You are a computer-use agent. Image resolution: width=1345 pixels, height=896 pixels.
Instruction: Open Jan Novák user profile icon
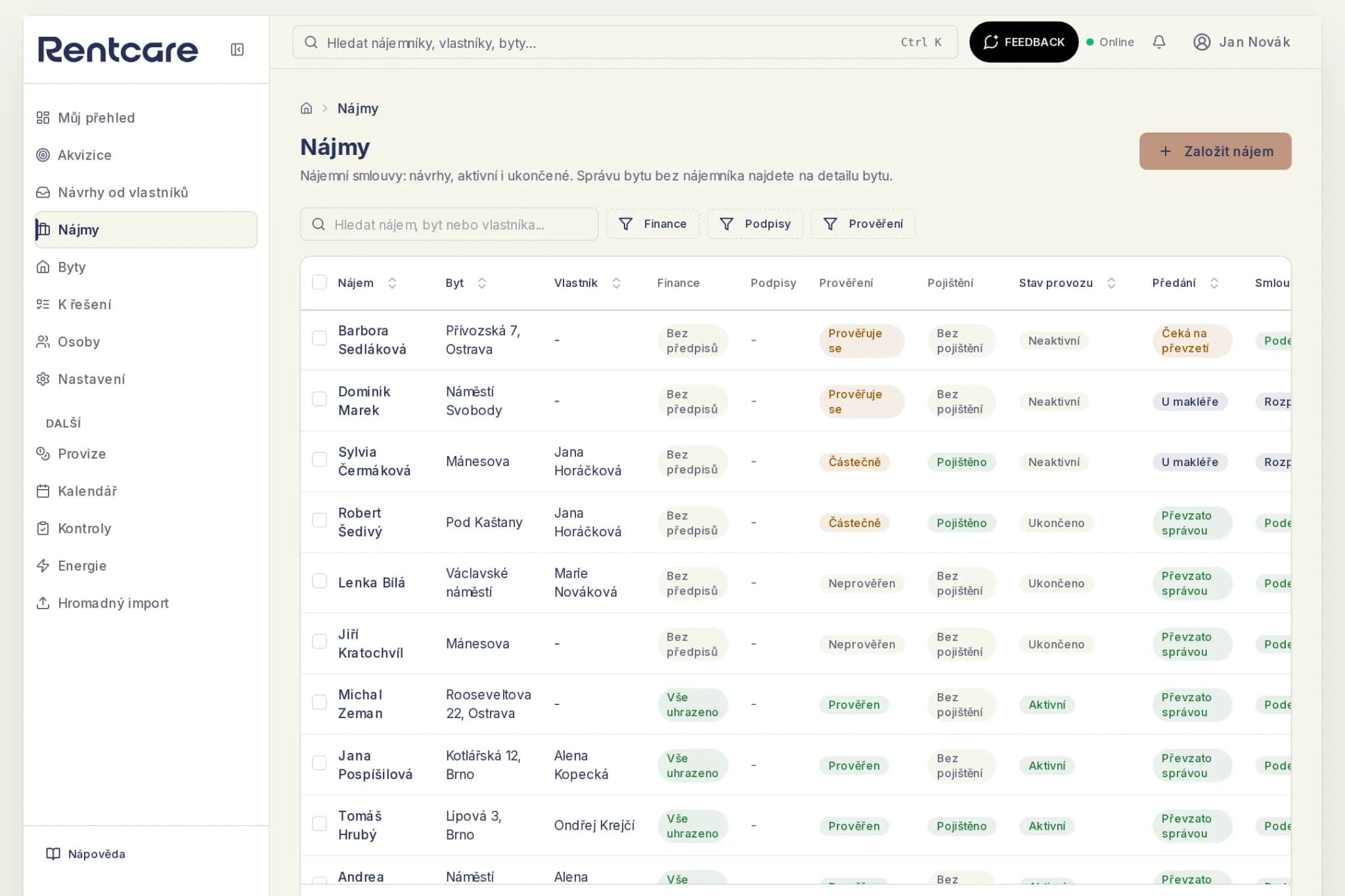[1202, 42]
